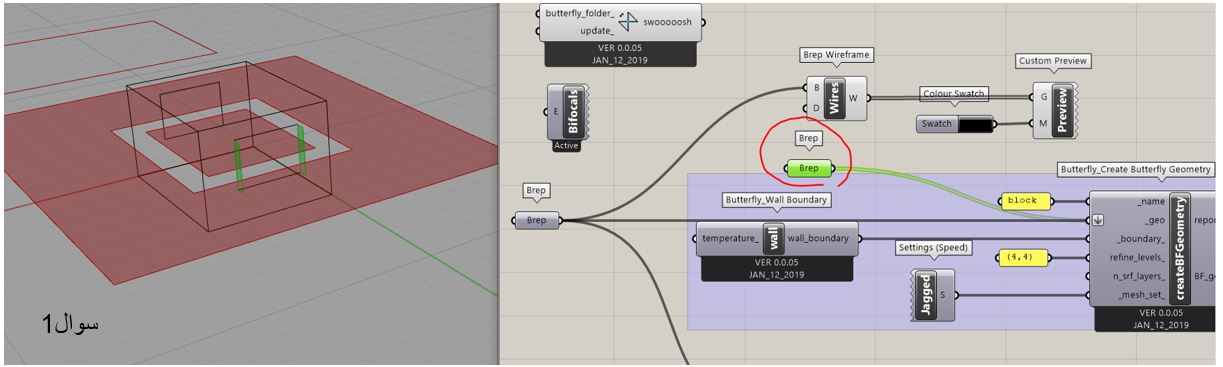
Task: Click version text under butterfly folder component
Action: (x=620, y=54)
